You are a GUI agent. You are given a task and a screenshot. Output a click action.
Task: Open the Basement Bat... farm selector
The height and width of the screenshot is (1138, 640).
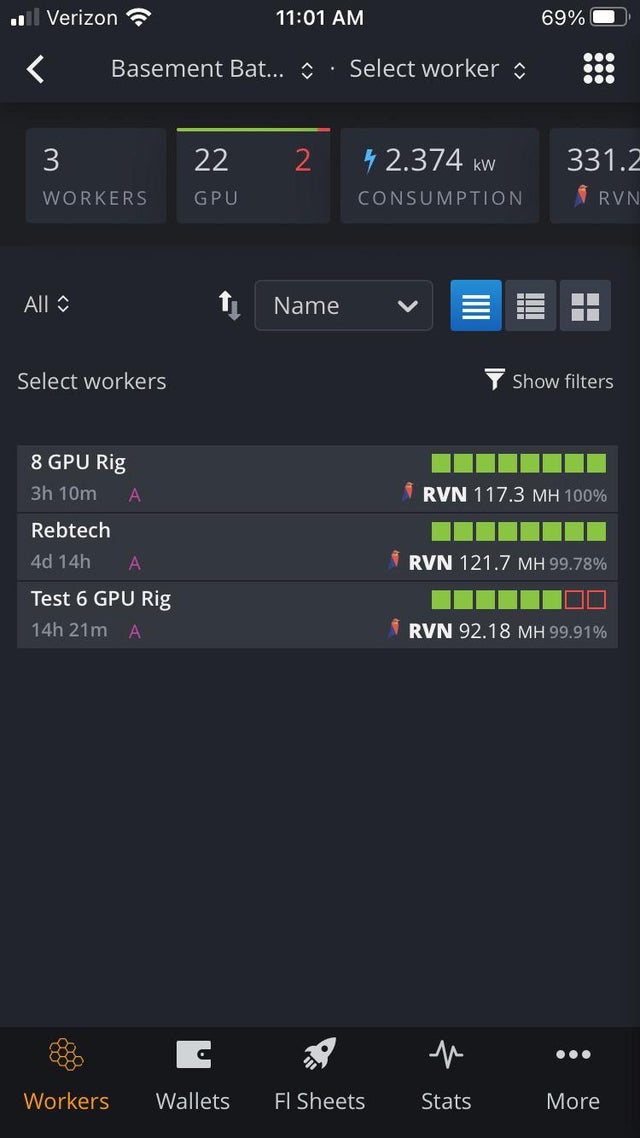212,69
